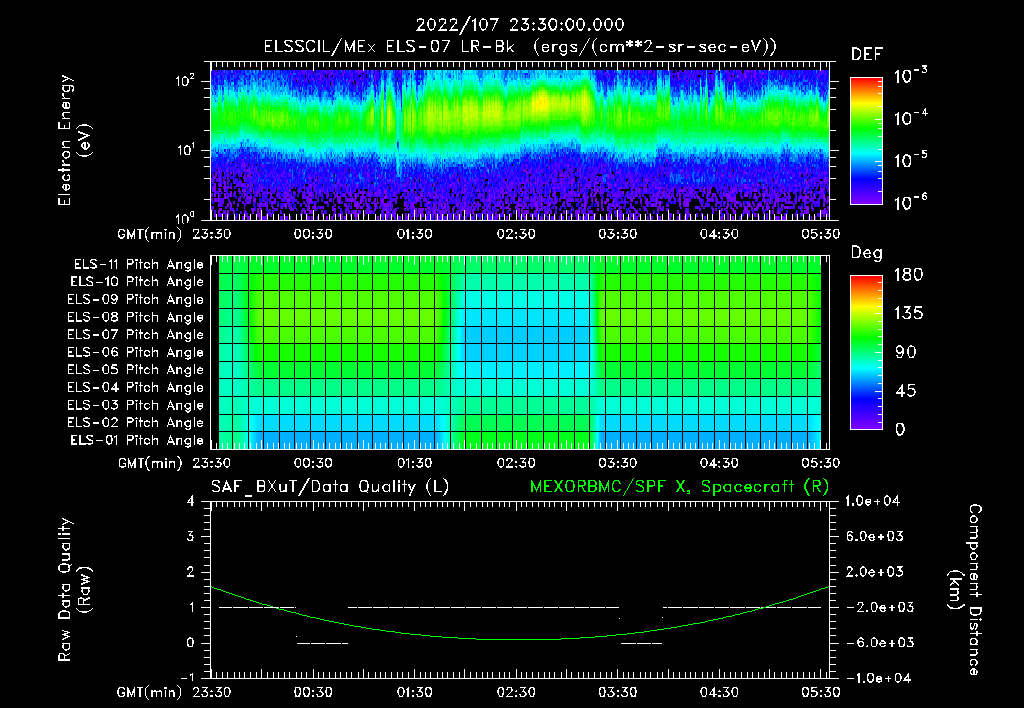Select the Electron Energy (eV) axis label

tap(74, 140)
